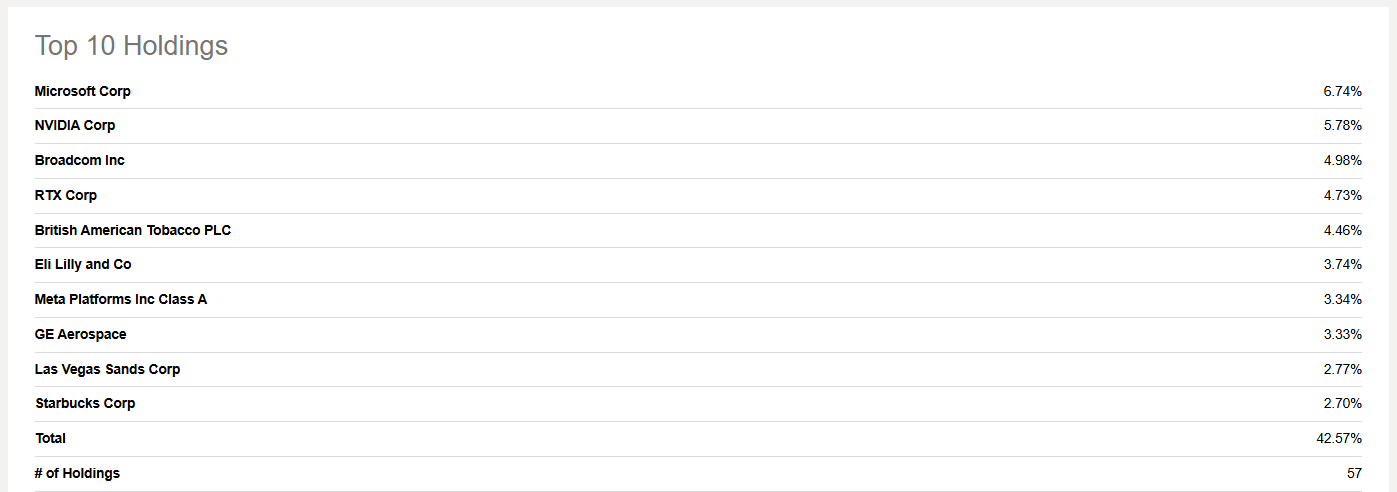Click Microsoft's 6.74% weight value
The image size is (1397, 492).
(1342, 91)
